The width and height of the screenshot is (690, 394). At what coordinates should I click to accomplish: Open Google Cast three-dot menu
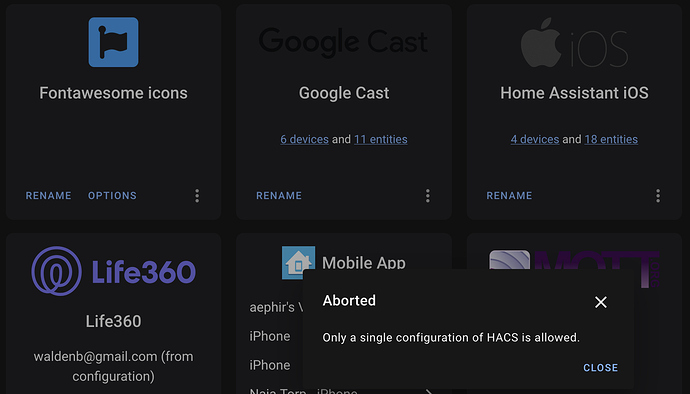point(428,196)
